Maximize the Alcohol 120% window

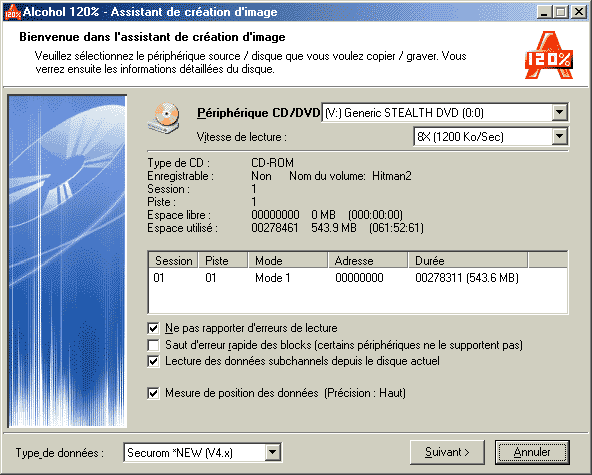[x=561, y=12]
